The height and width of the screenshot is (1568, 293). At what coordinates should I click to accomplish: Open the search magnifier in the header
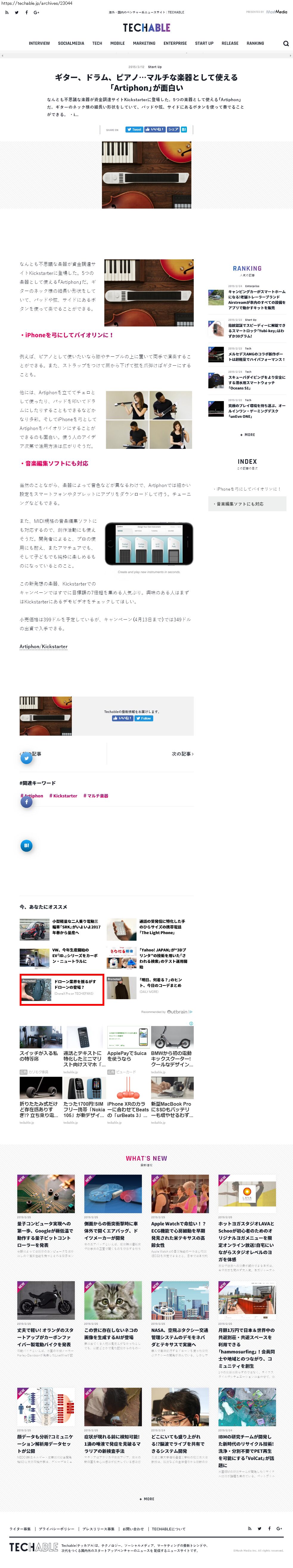[286, 44]
